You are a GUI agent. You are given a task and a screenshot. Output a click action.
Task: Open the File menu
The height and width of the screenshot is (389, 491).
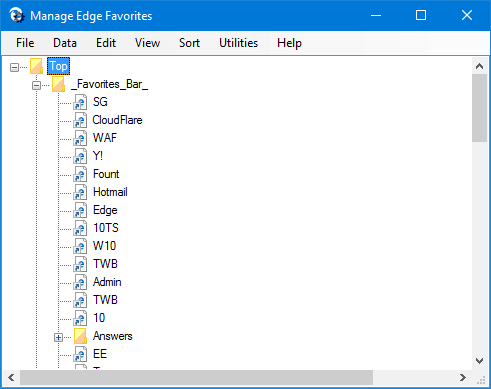point(25,43)
